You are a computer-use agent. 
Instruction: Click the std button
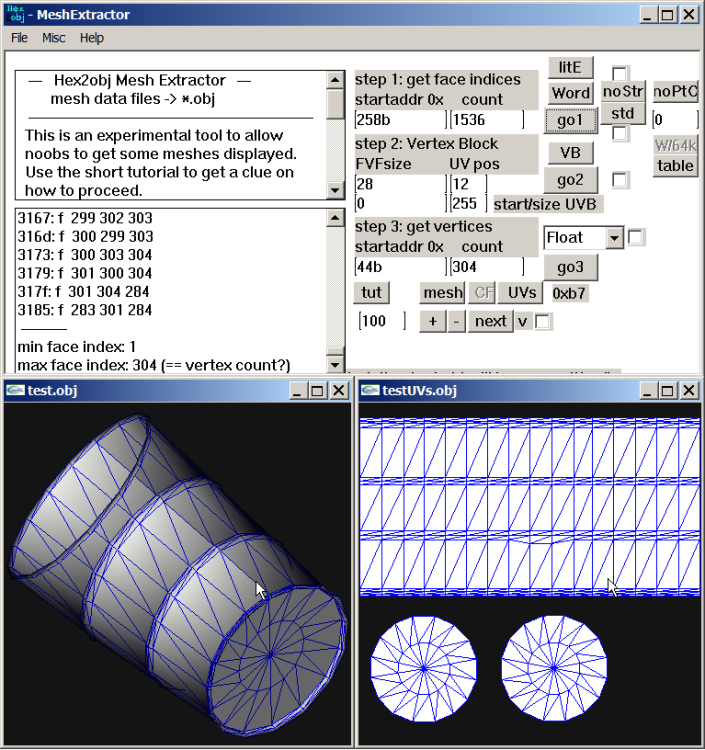[x=623, y=113]
